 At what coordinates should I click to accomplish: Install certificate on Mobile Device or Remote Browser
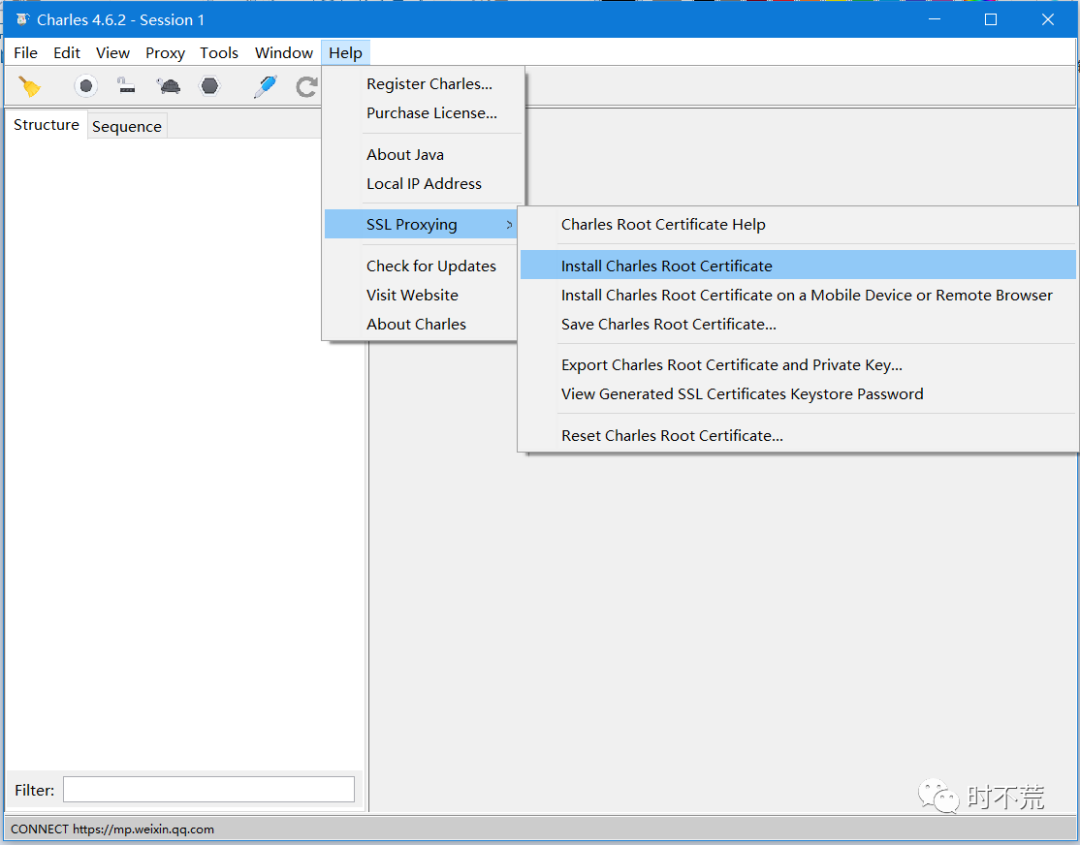[x=798, y=295]
